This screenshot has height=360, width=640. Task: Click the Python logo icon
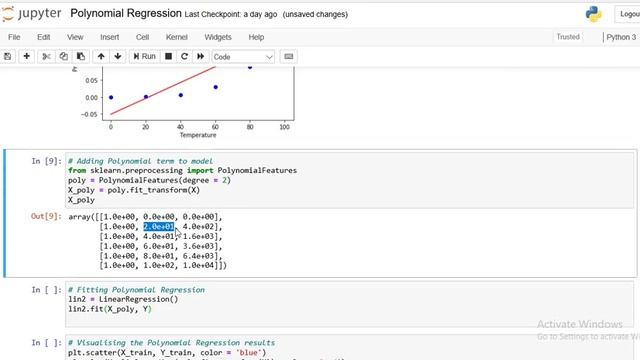593,14
